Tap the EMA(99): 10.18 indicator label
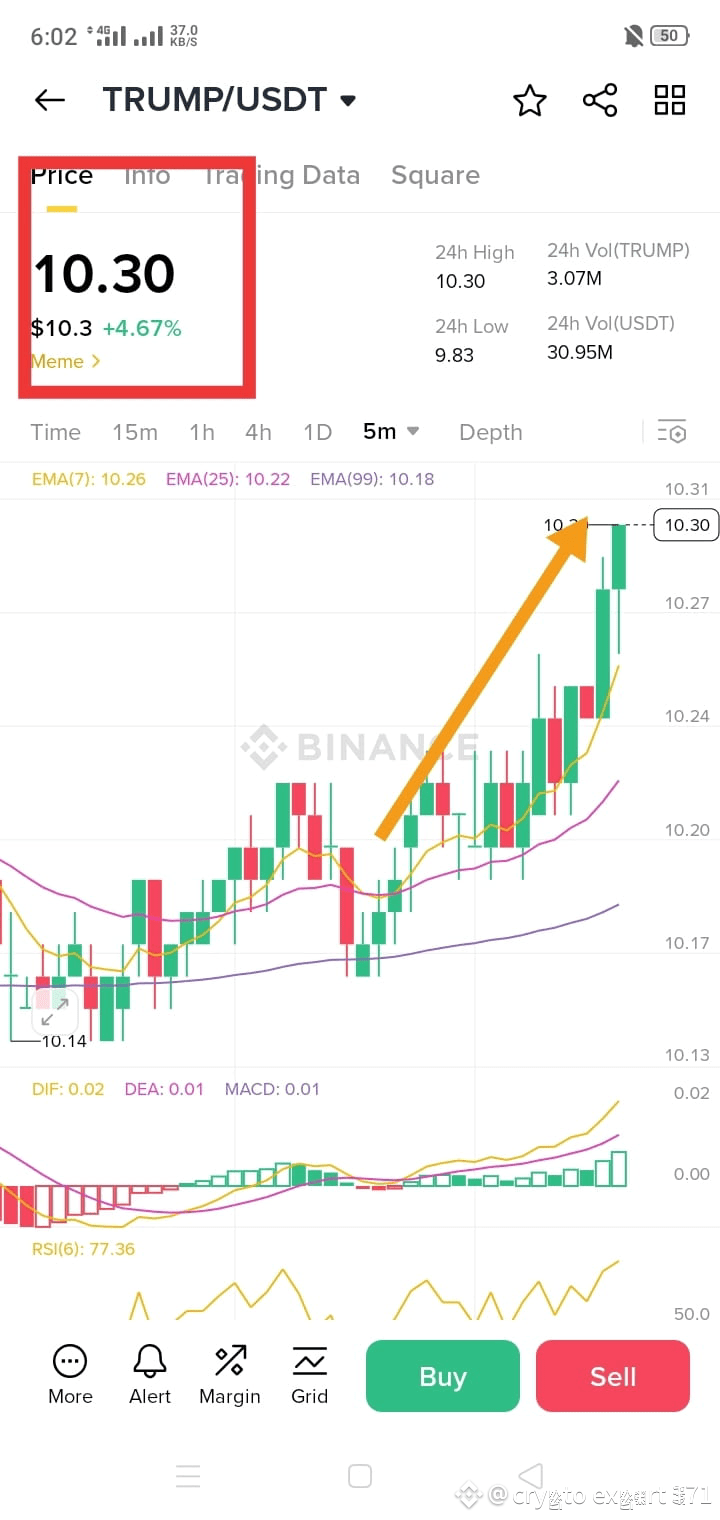Viewport: 720px width, 1520px height. (372, 479)
